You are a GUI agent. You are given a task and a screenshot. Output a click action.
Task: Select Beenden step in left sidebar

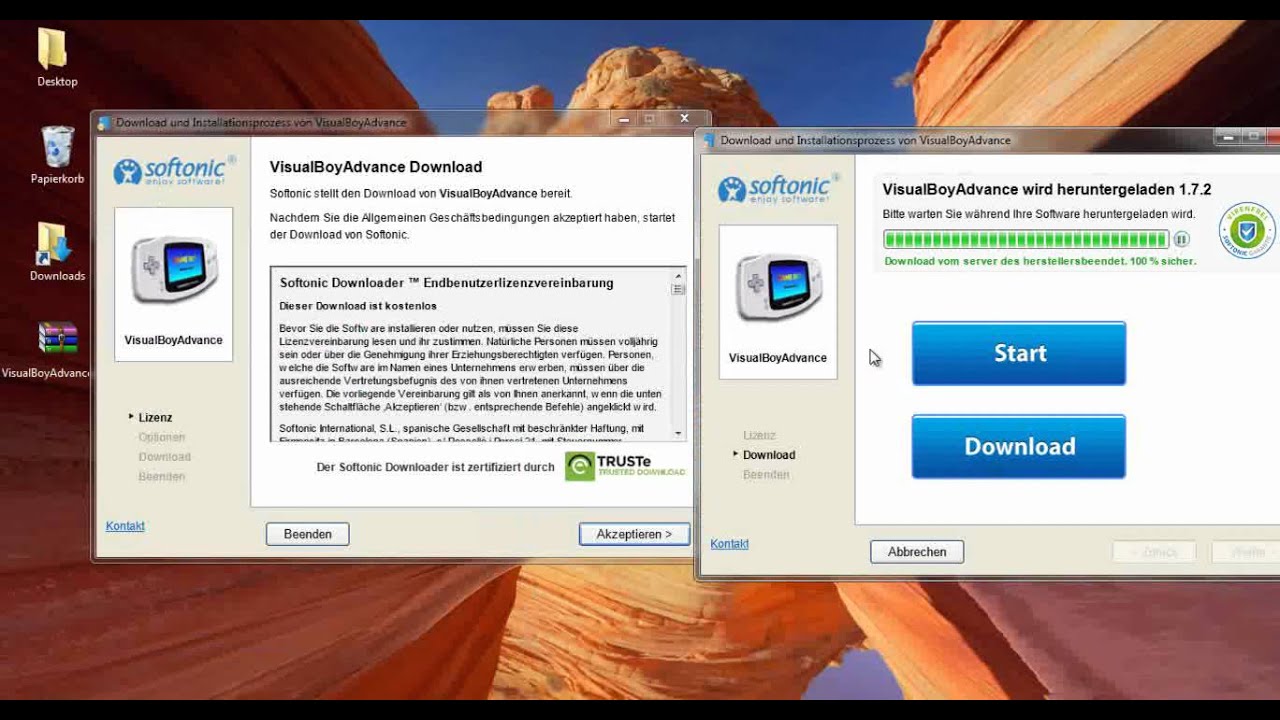[x=161, y=477]
